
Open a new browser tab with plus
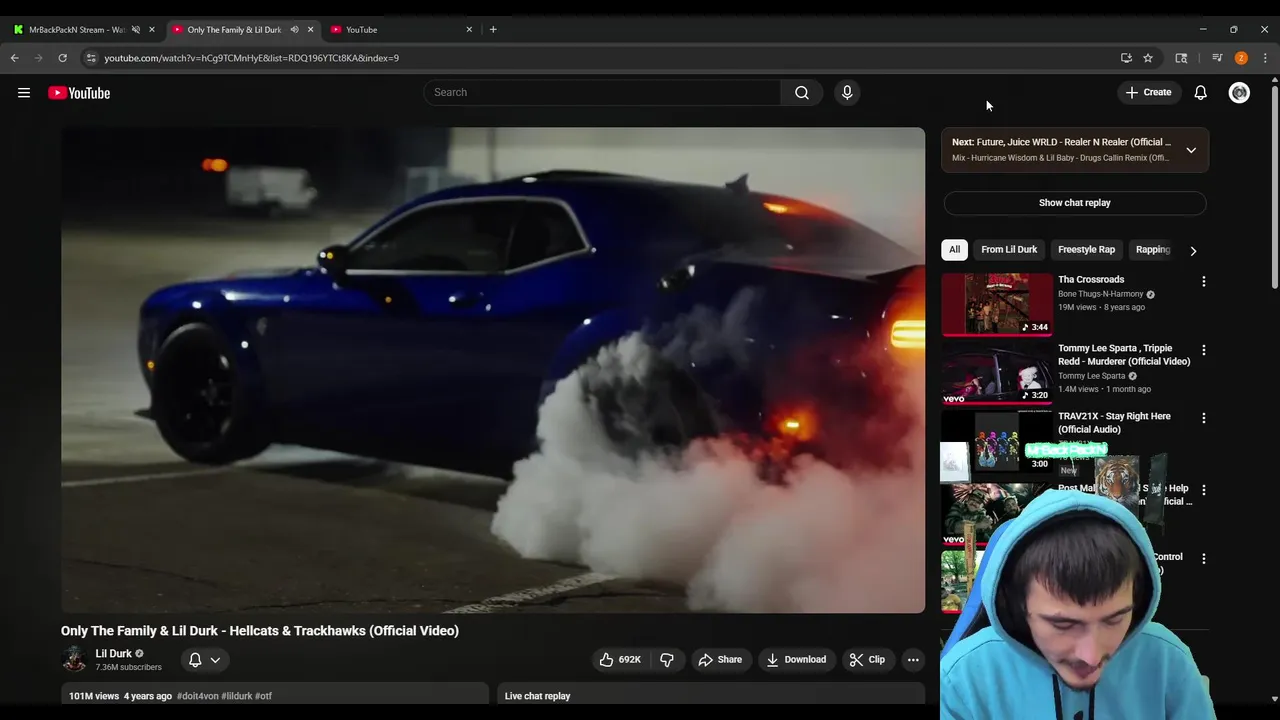click(x=493, y=29)
